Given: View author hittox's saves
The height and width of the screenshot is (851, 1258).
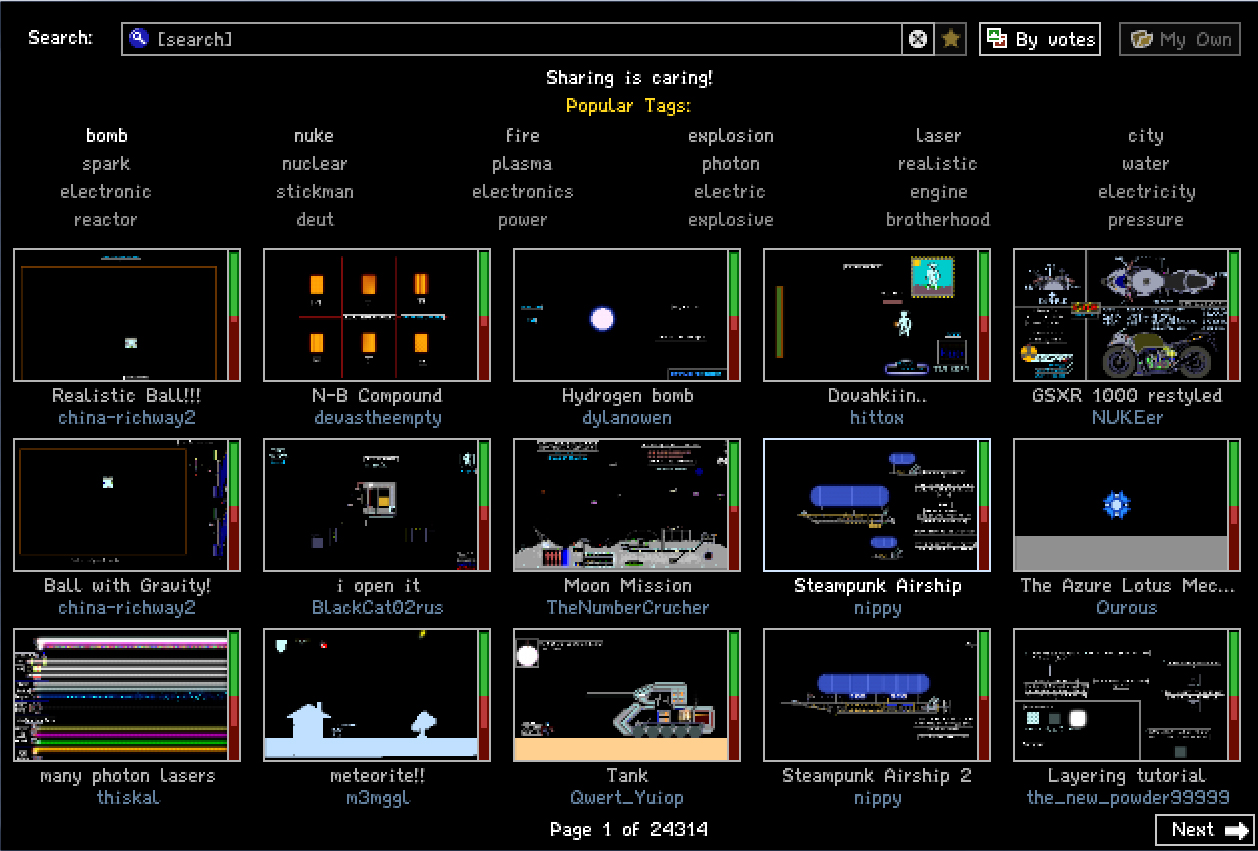Looking at the screenshot, I should coord(877,418).
